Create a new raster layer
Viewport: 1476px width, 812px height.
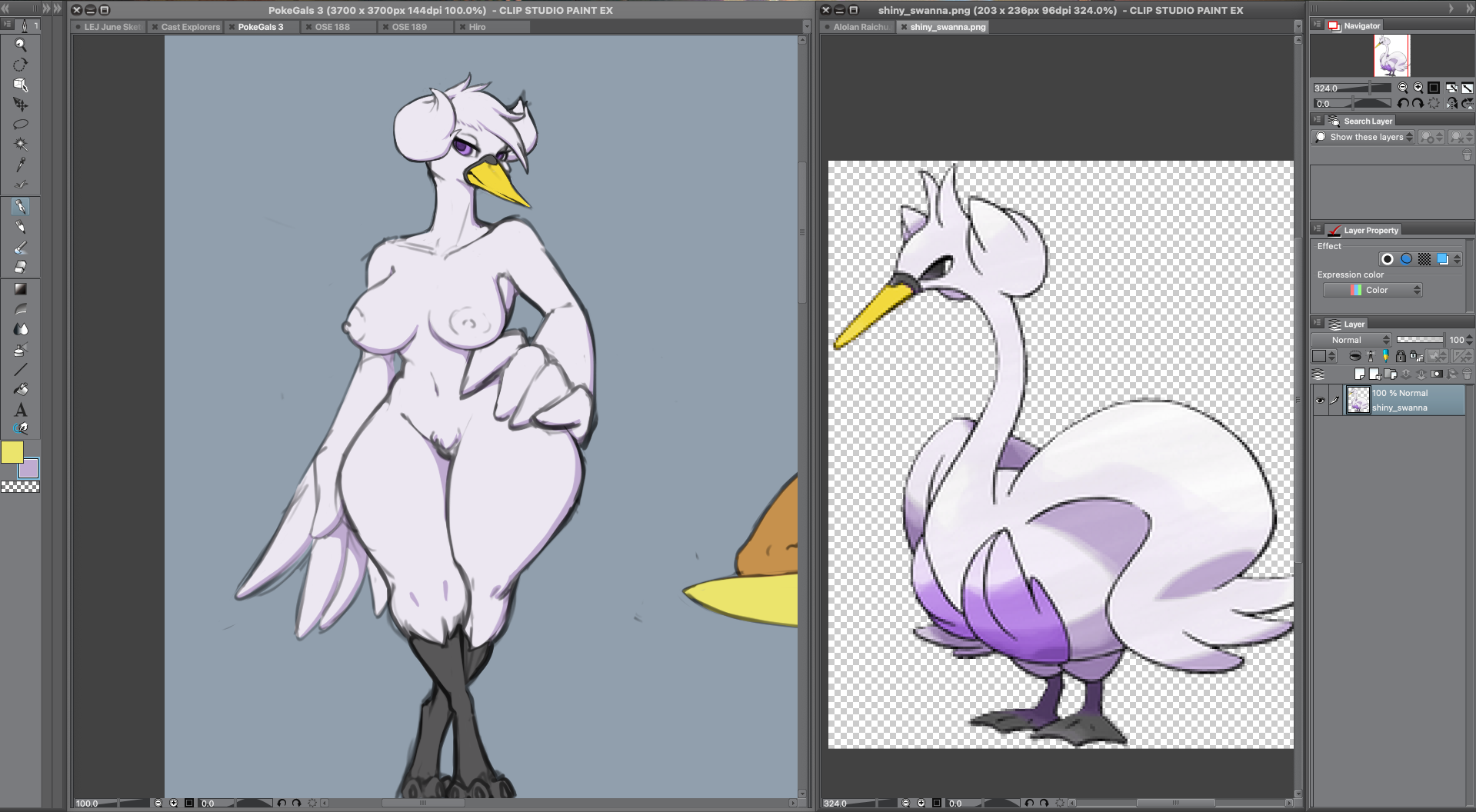coord(1359,374)
